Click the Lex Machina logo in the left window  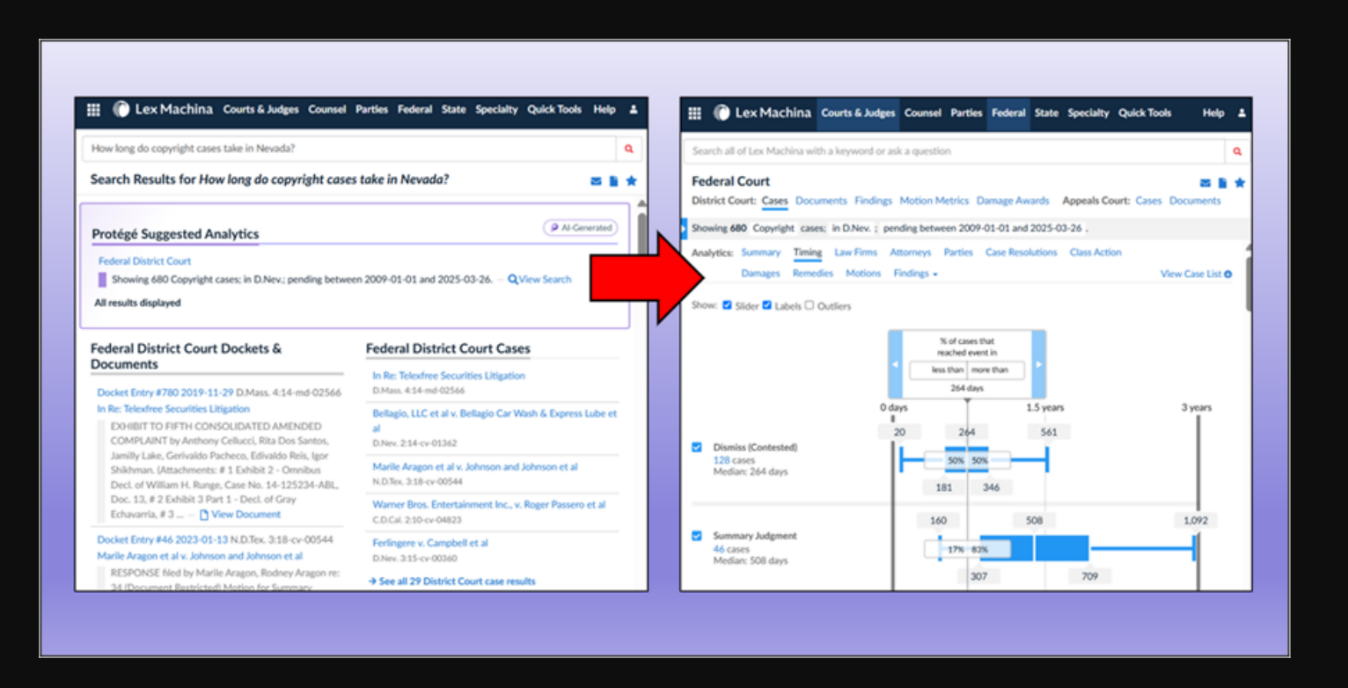[x=161, y=110]
